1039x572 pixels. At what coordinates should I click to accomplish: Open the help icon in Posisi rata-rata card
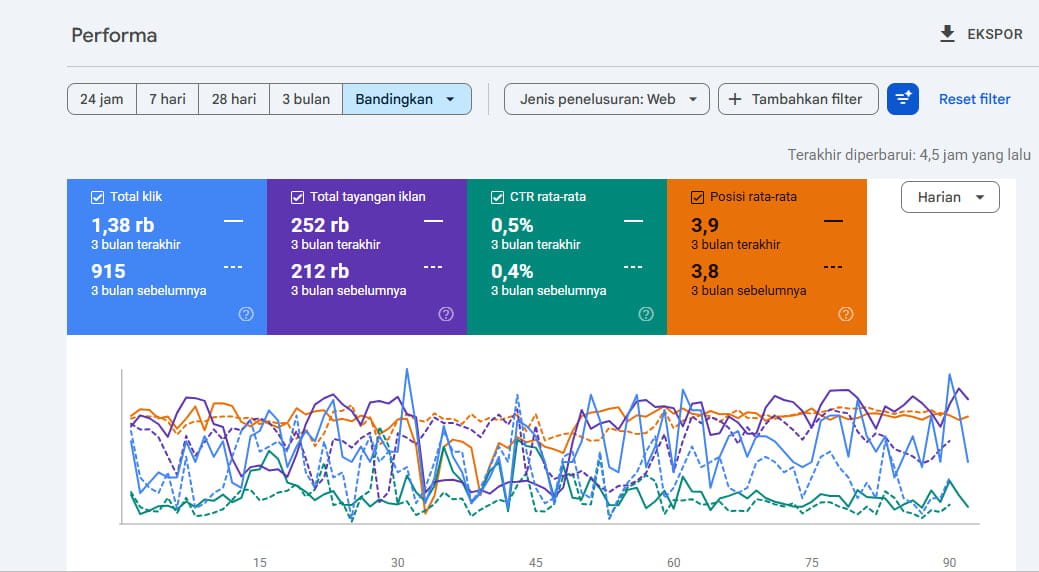(x=846, y=314)
